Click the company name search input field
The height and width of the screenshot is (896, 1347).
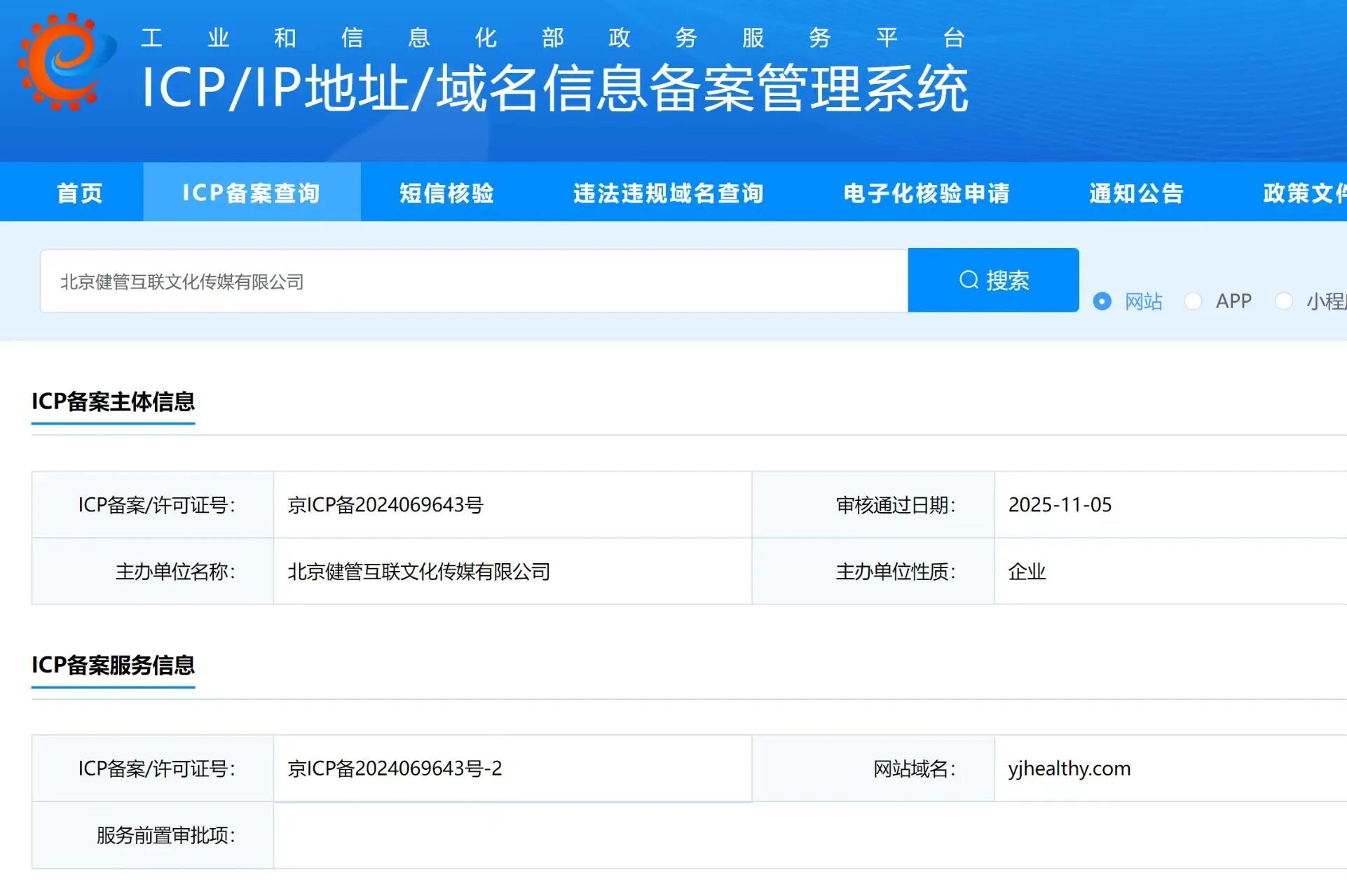tap(474, 282)
